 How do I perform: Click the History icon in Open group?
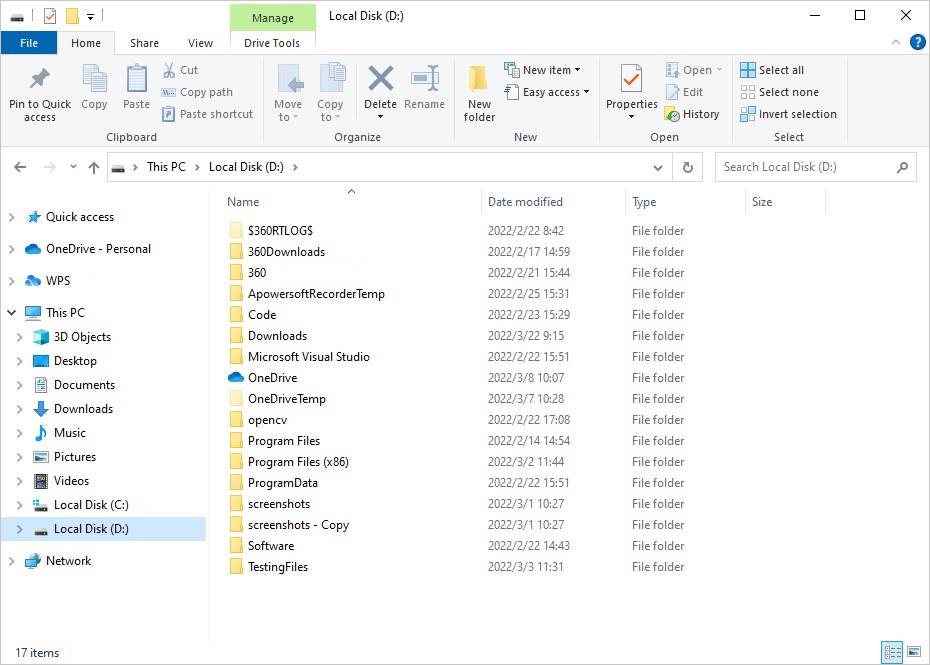pos(673,114)
